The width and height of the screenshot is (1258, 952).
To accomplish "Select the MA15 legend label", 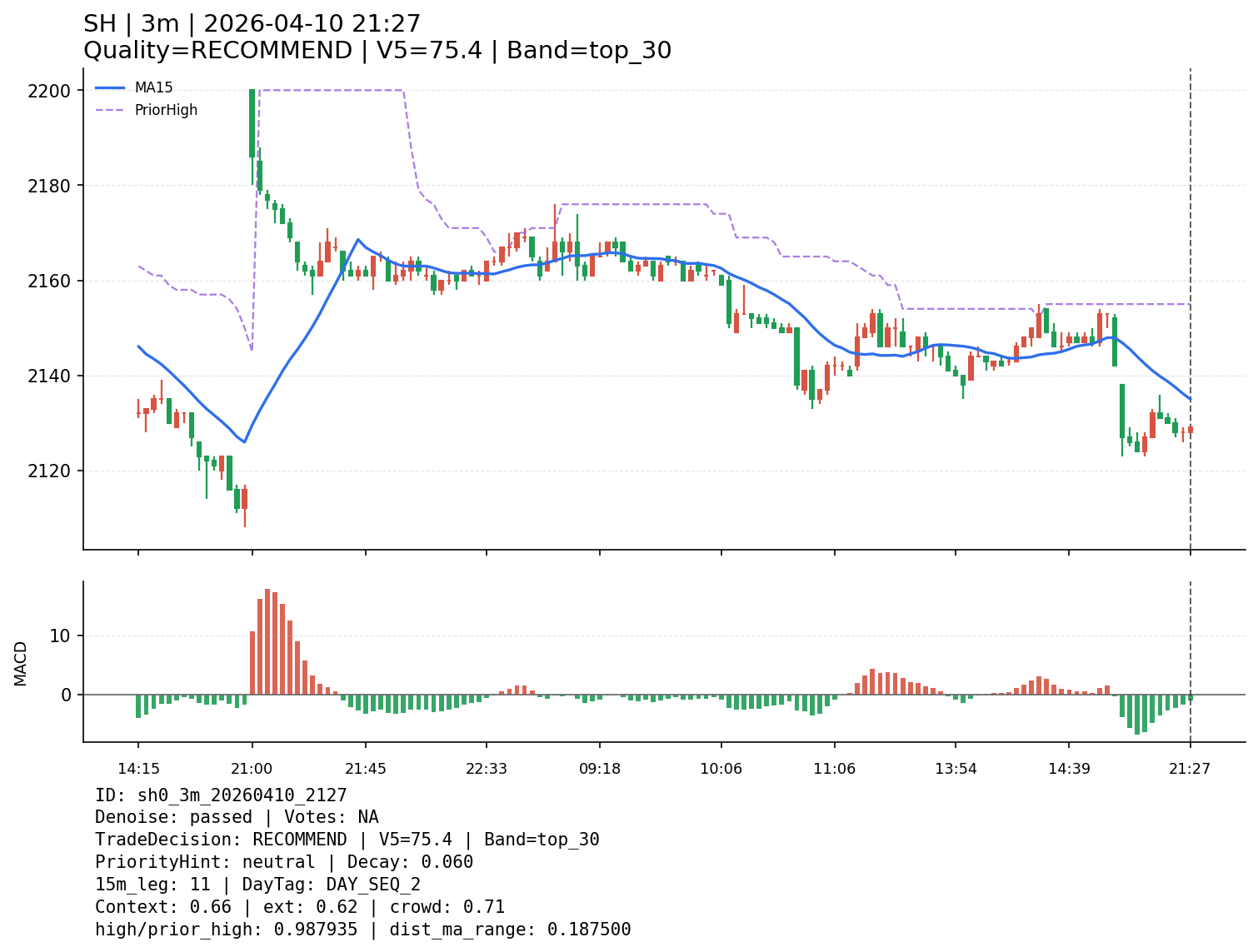I will 154,87.
